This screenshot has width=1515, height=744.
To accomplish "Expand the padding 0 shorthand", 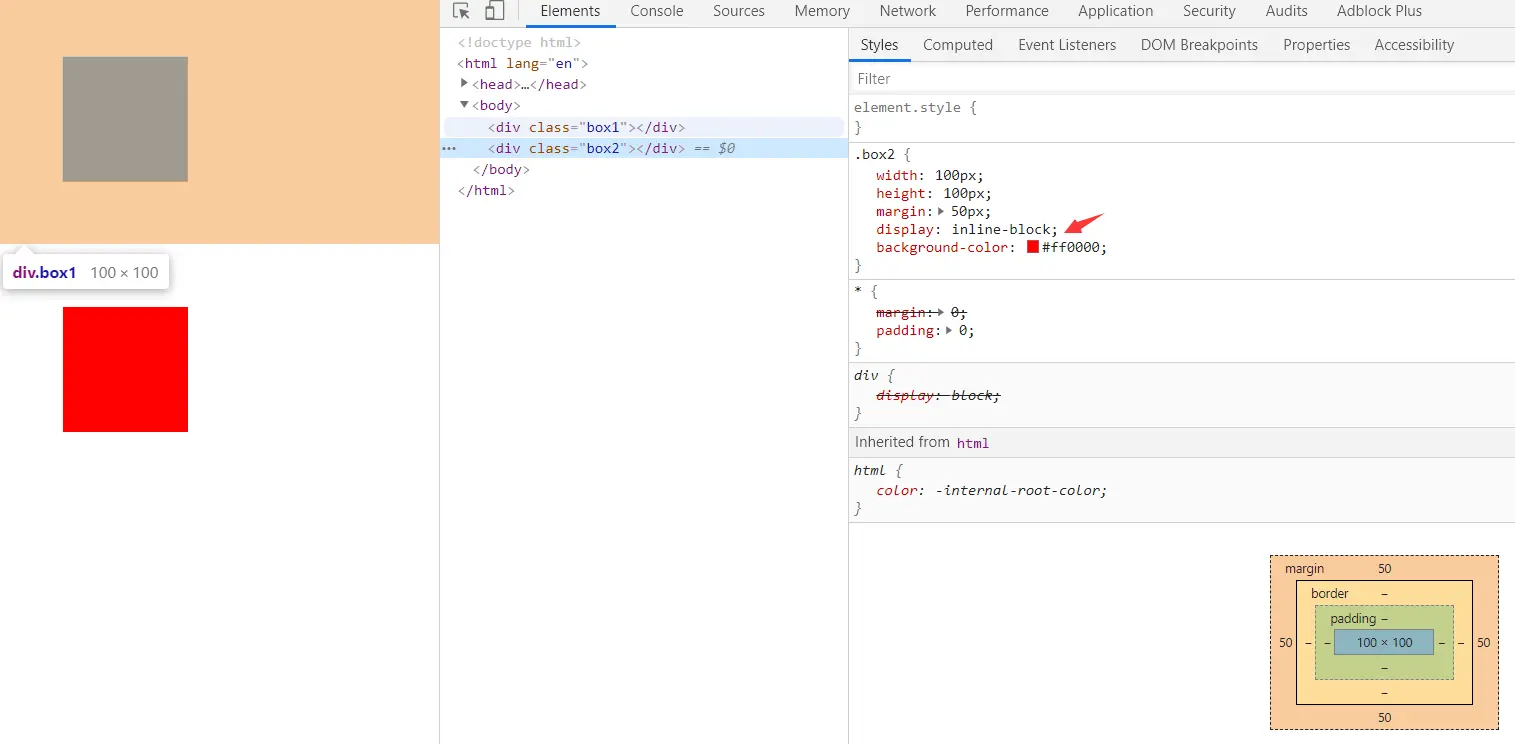I will 948,330.
